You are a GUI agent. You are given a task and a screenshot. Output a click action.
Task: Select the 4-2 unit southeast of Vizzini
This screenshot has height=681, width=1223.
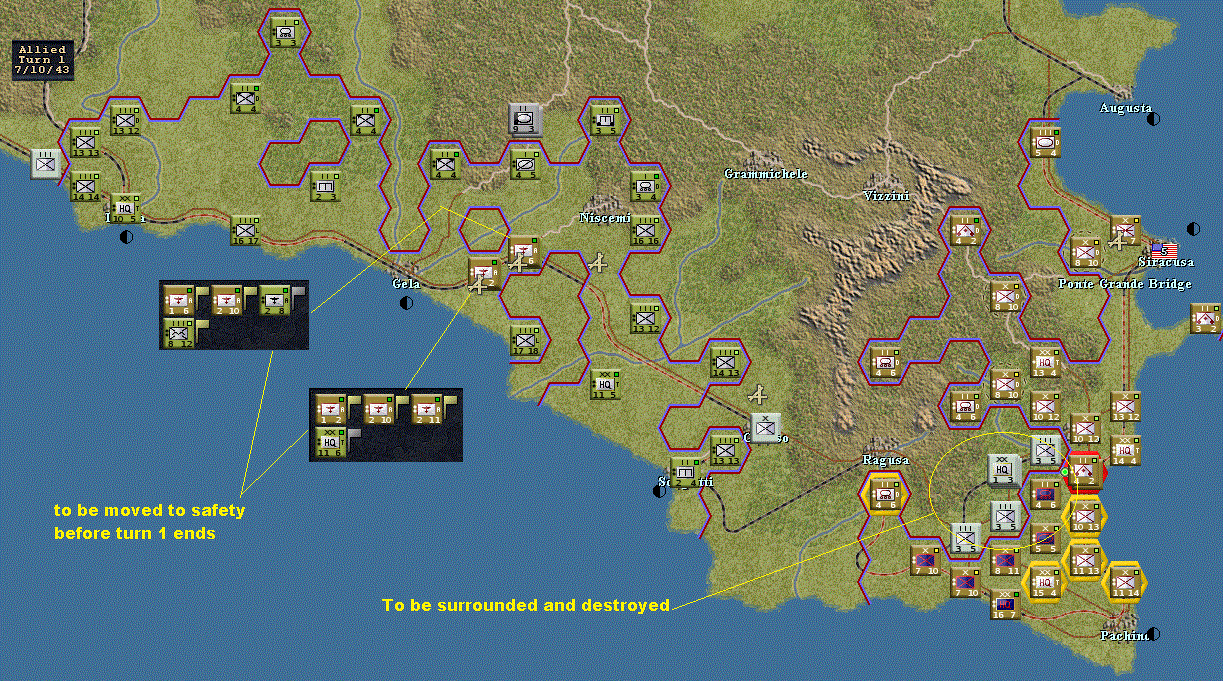[965, 230]
